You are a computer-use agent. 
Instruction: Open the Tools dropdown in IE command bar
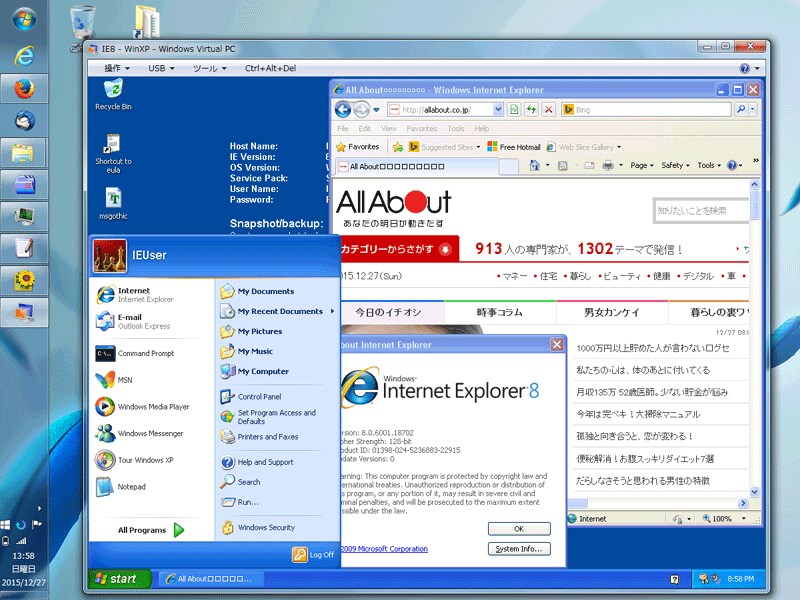pyautogui.click(x=709, y=165)
